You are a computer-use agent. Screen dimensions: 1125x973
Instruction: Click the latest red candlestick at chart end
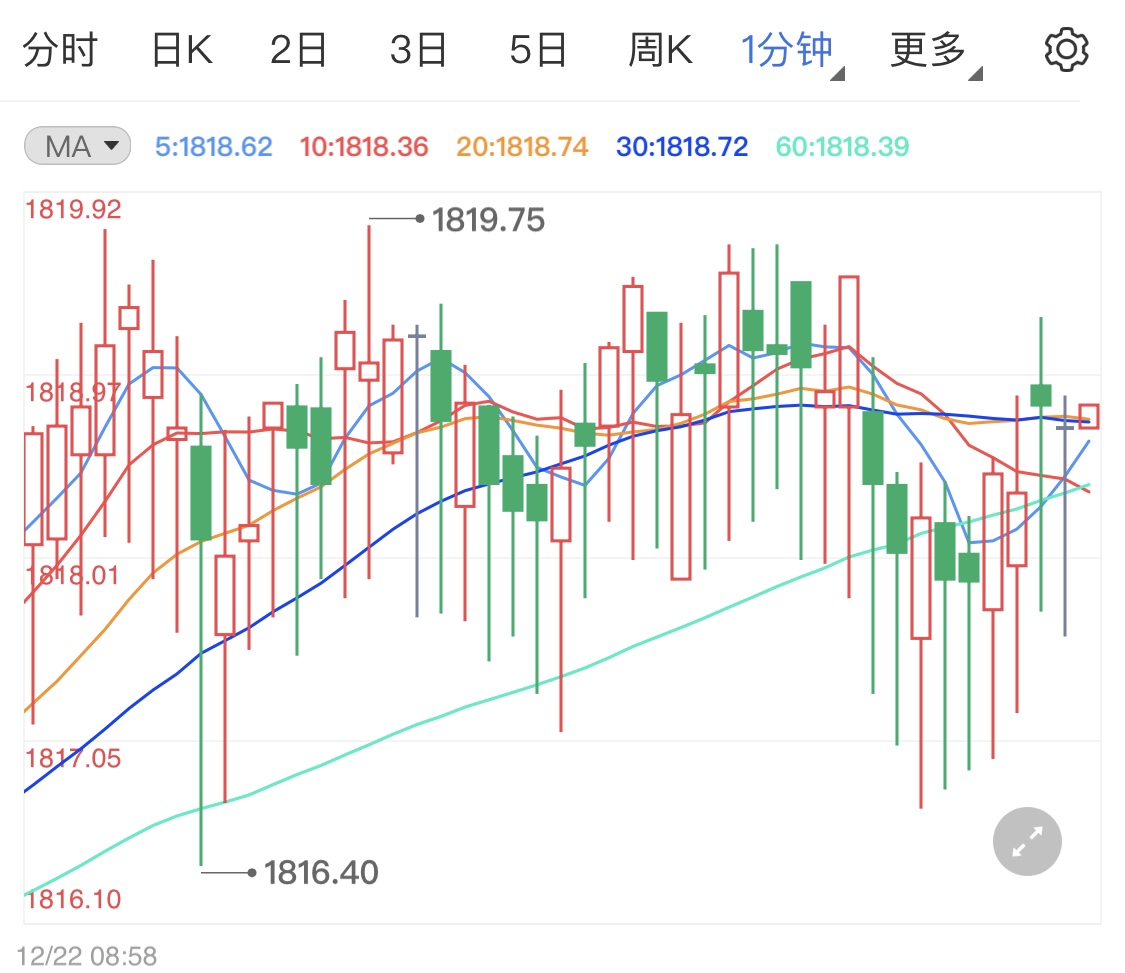tap(1088, 416)
